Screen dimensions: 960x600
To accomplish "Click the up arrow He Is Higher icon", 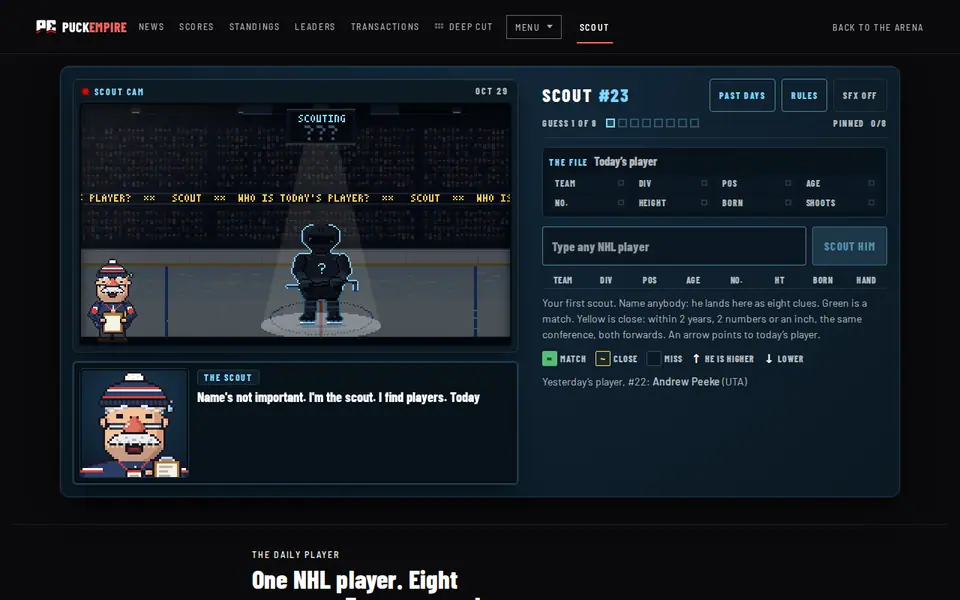I will coord(696,359).
